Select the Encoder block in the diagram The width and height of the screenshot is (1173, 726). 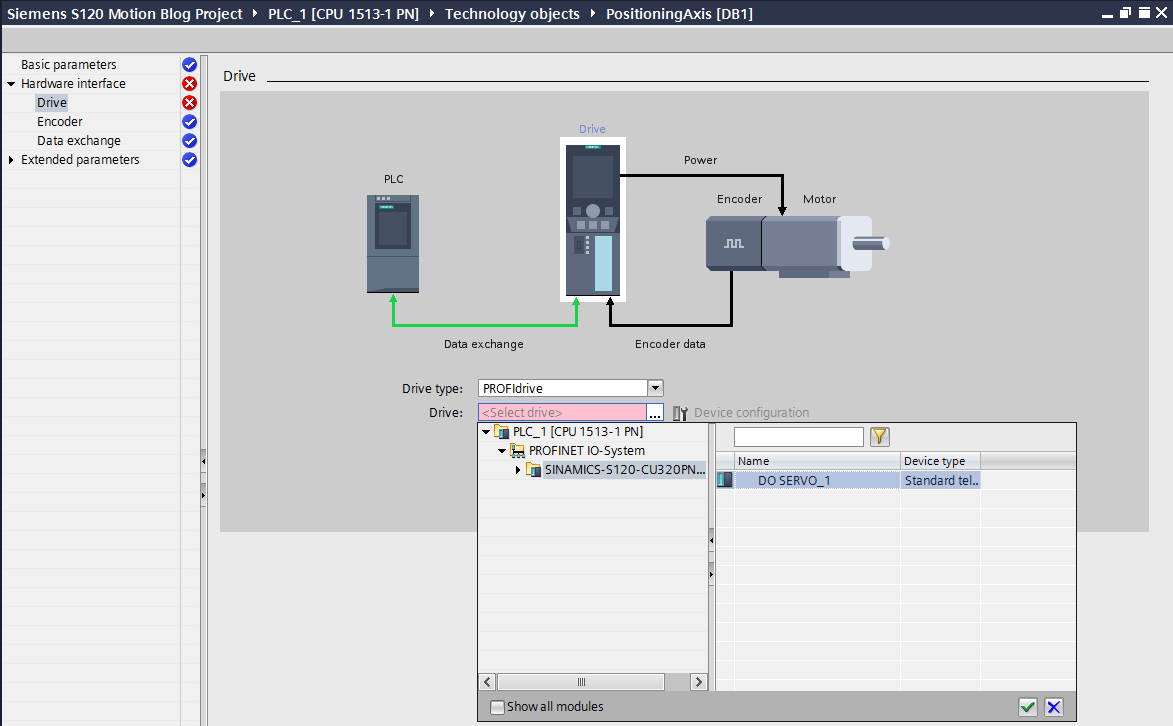pyautogui.click(x=734, y=243)
